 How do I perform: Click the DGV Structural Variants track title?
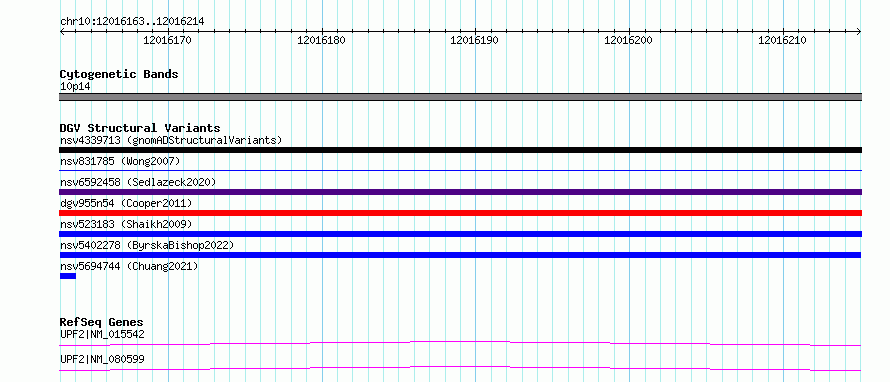[140, 128]
